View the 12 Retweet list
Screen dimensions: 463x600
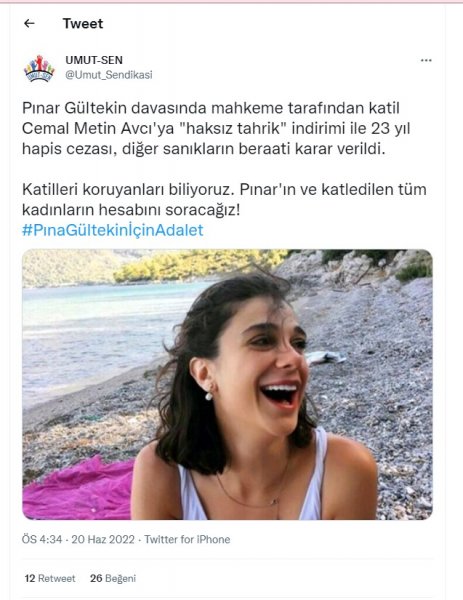[50, 578]
